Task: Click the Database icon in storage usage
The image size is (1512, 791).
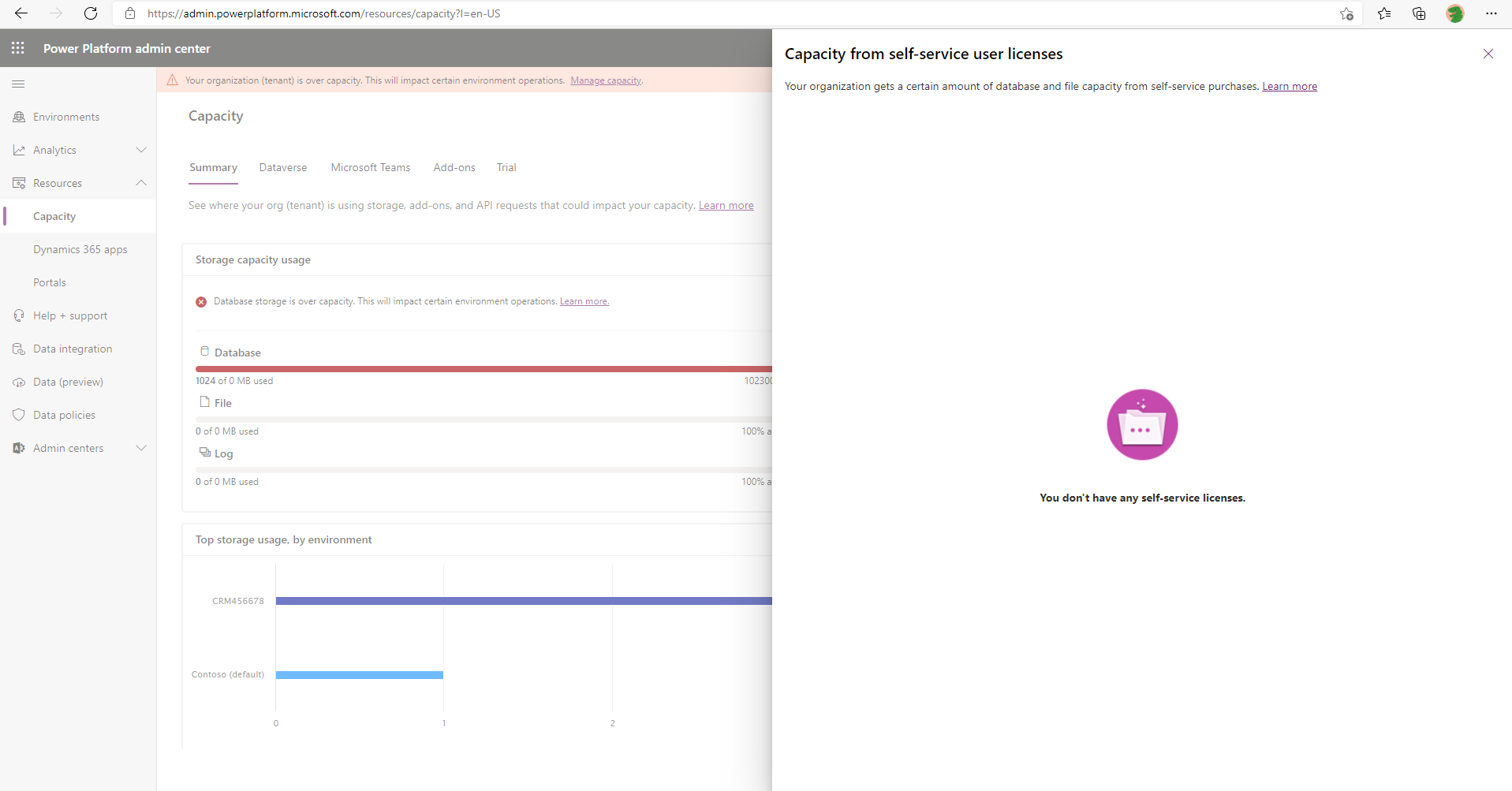Action: [x=204, y=351]
